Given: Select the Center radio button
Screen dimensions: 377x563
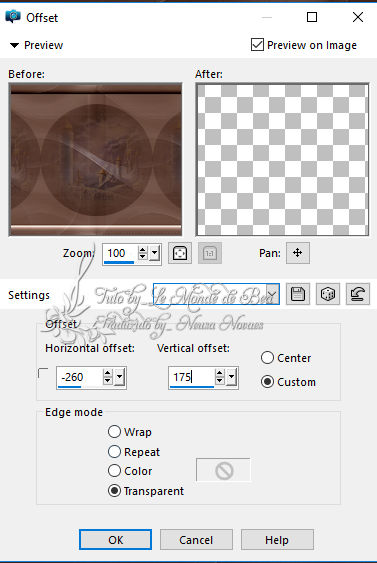Looking at the screenshot, I should click(267, 358).
